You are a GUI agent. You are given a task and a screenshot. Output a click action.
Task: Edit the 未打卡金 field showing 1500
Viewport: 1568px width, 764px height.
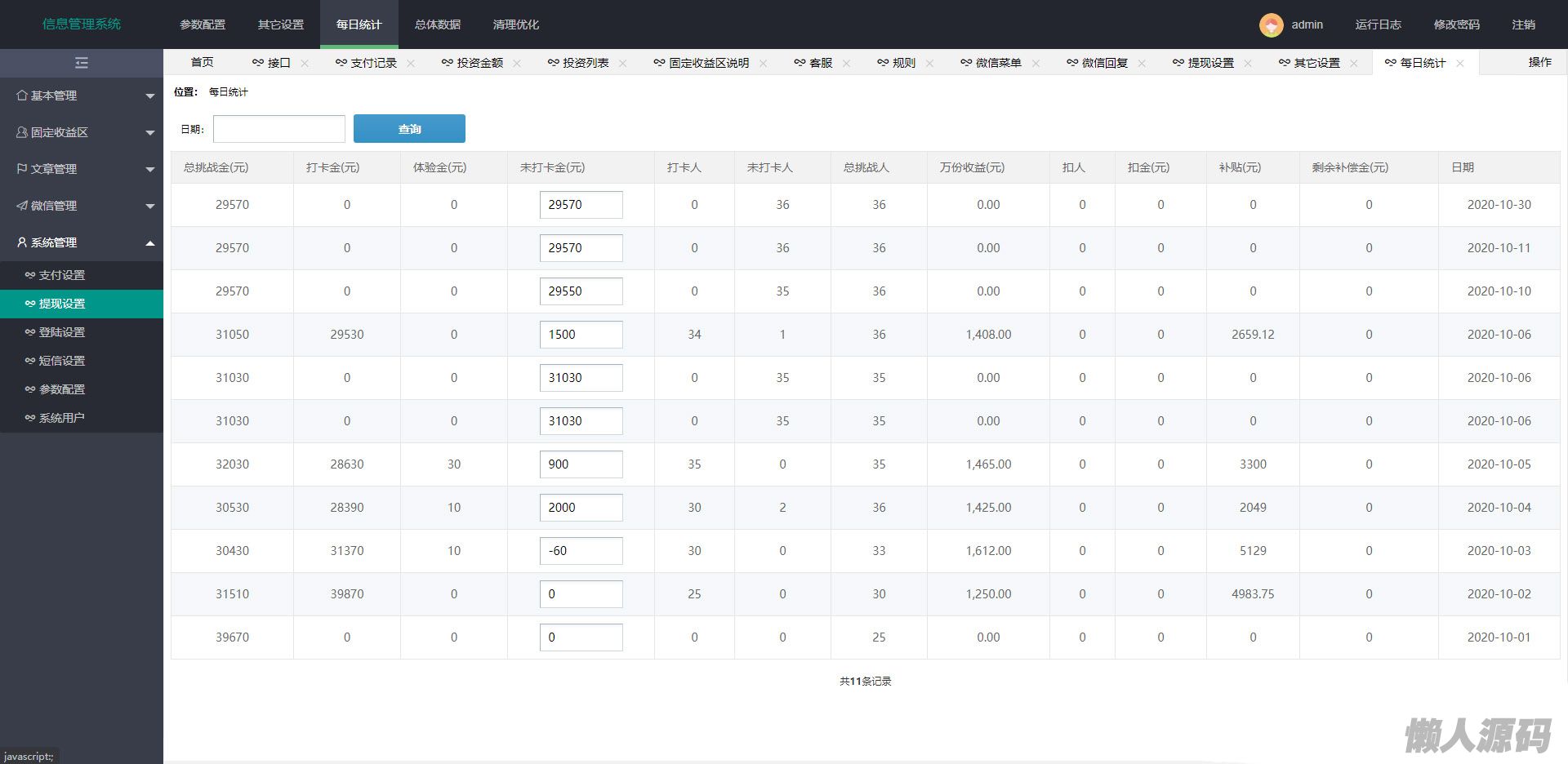581,335
